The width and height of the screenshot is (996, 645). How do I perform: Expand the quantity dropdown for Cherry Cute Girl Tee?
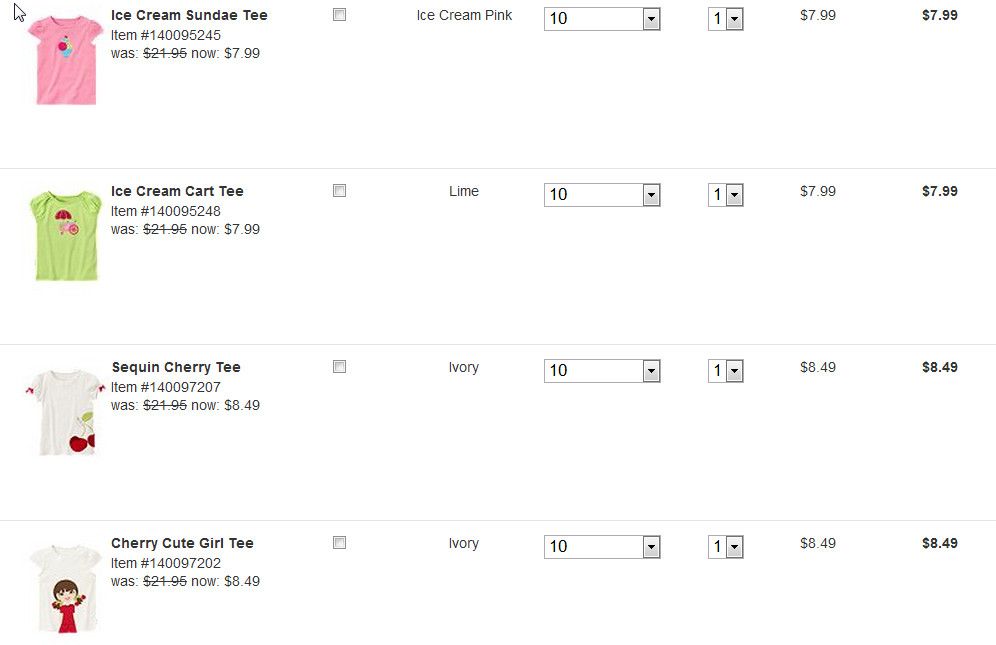pyautogui.click(x=725, y=547)
